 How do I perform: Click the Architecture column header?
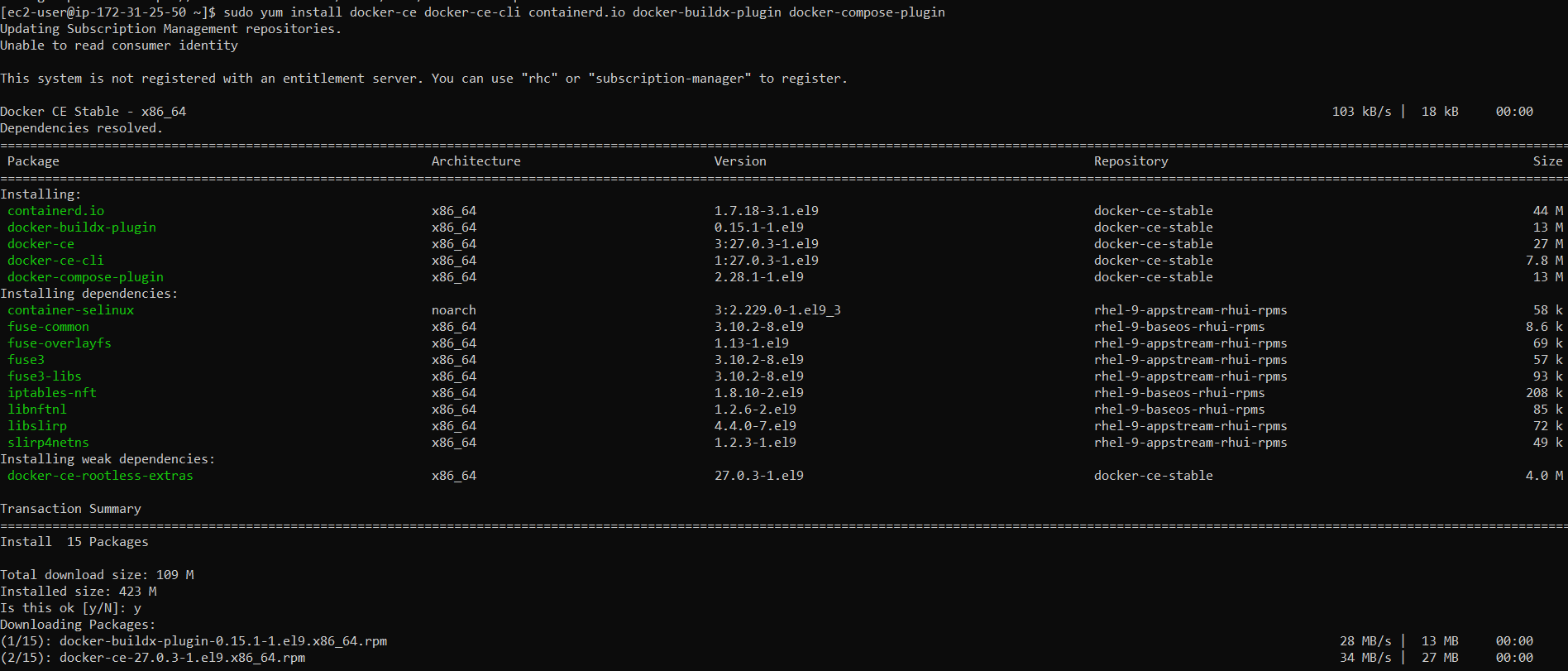pos(476,161)
